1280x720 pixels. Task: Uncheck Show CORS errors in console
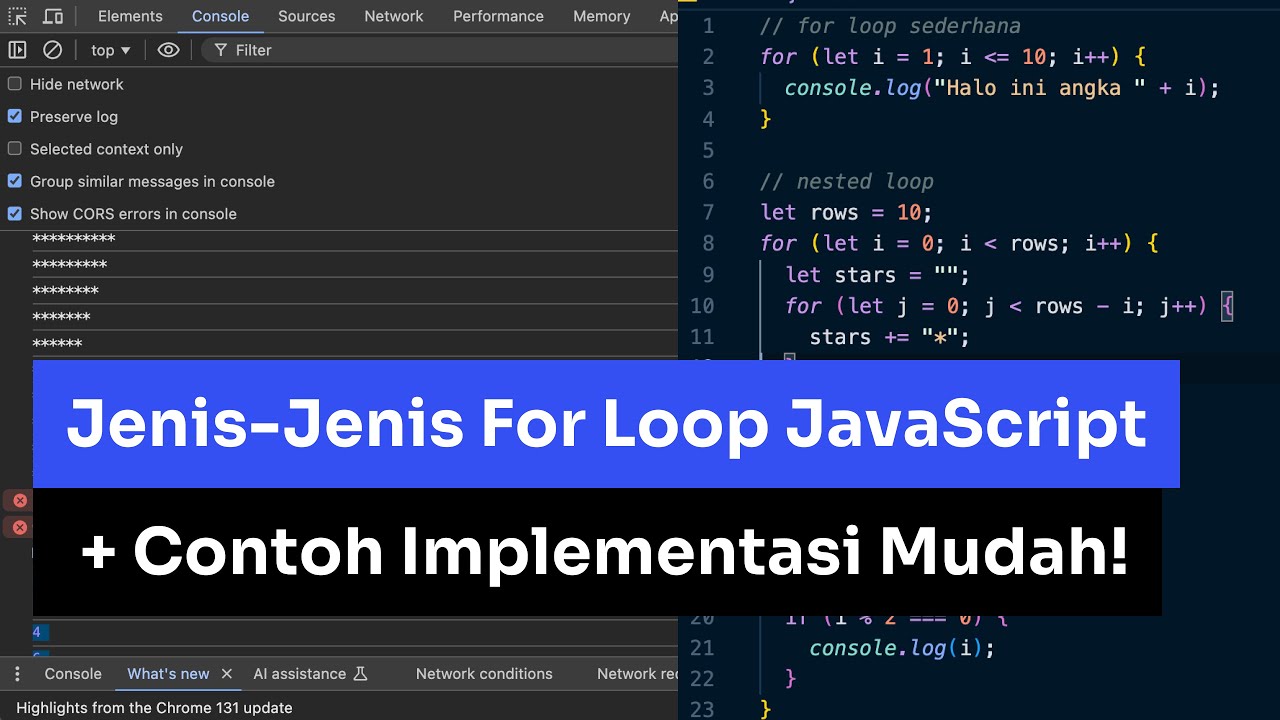click(15, 213)
